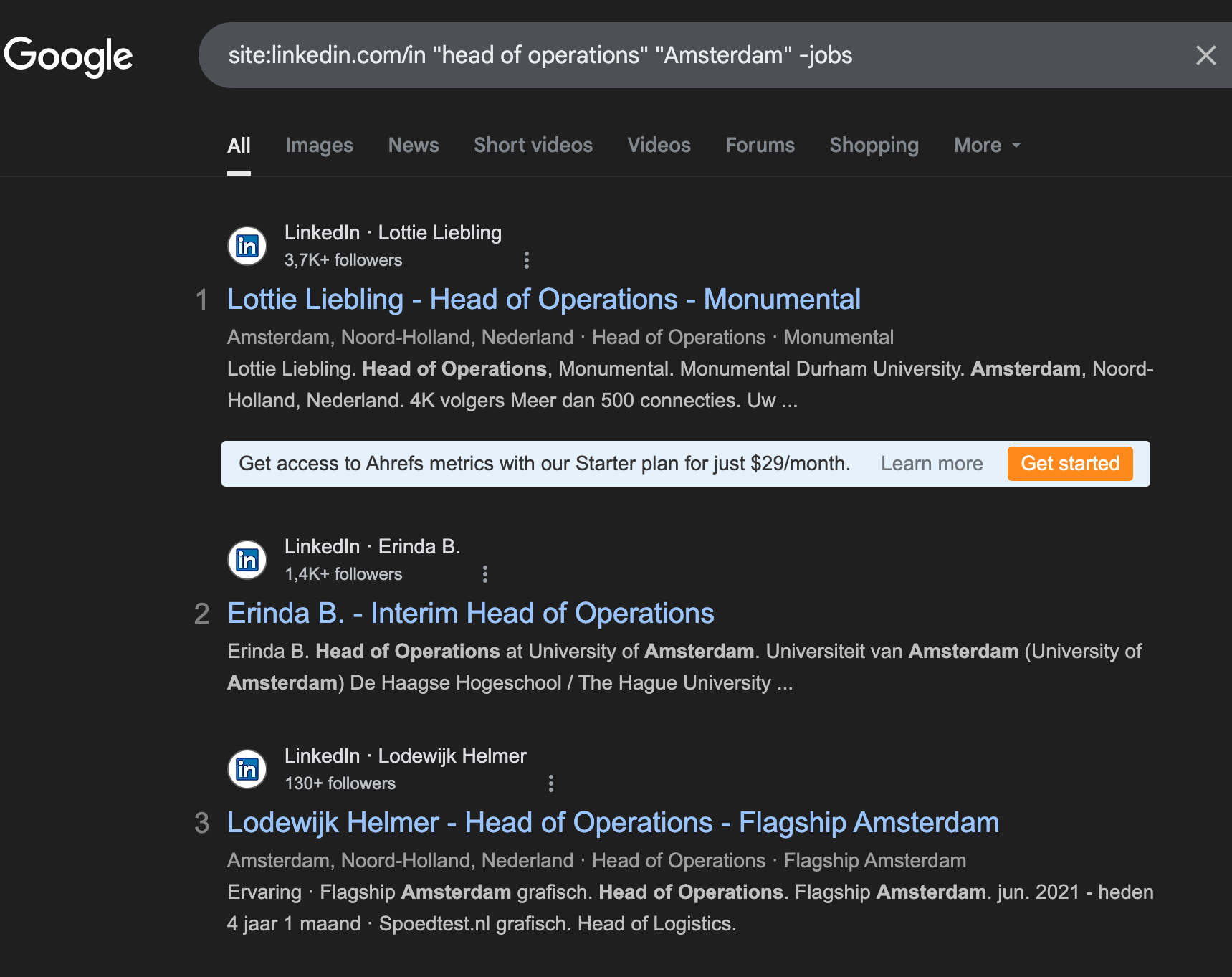Image resolution: width=1232 pixels, height=977 pixels.
Task: Switch to the Videos tab
Action: pos(659,145)
